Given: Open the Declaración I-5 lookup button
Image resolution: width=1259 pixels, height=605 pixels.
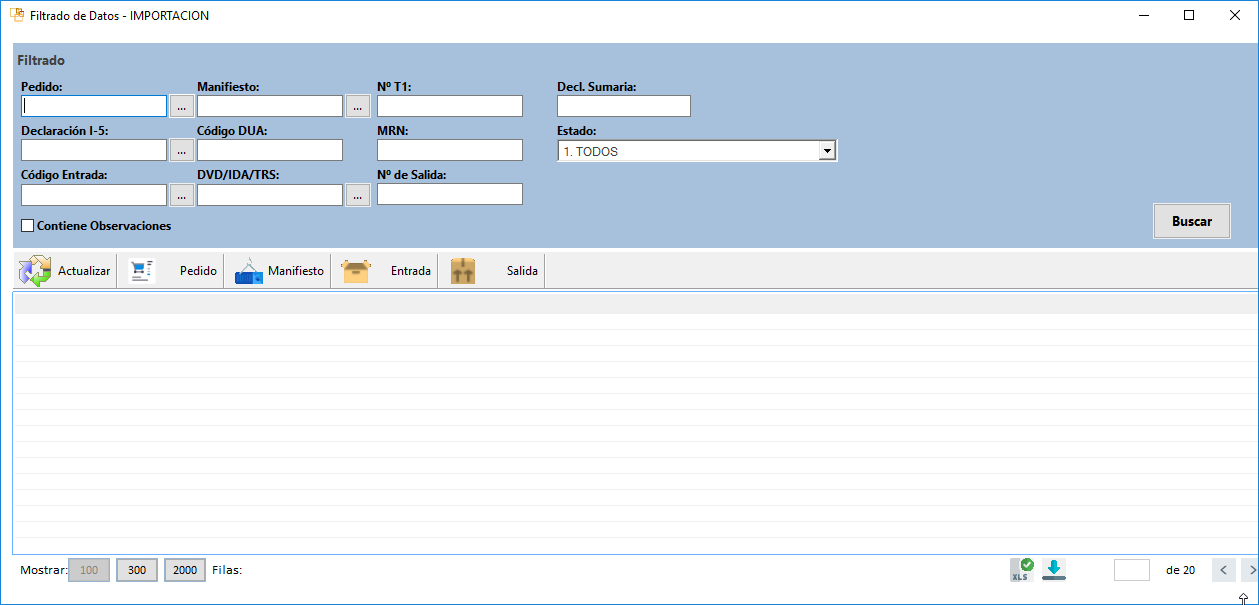Looking at the screenshot, I should 181,151.
